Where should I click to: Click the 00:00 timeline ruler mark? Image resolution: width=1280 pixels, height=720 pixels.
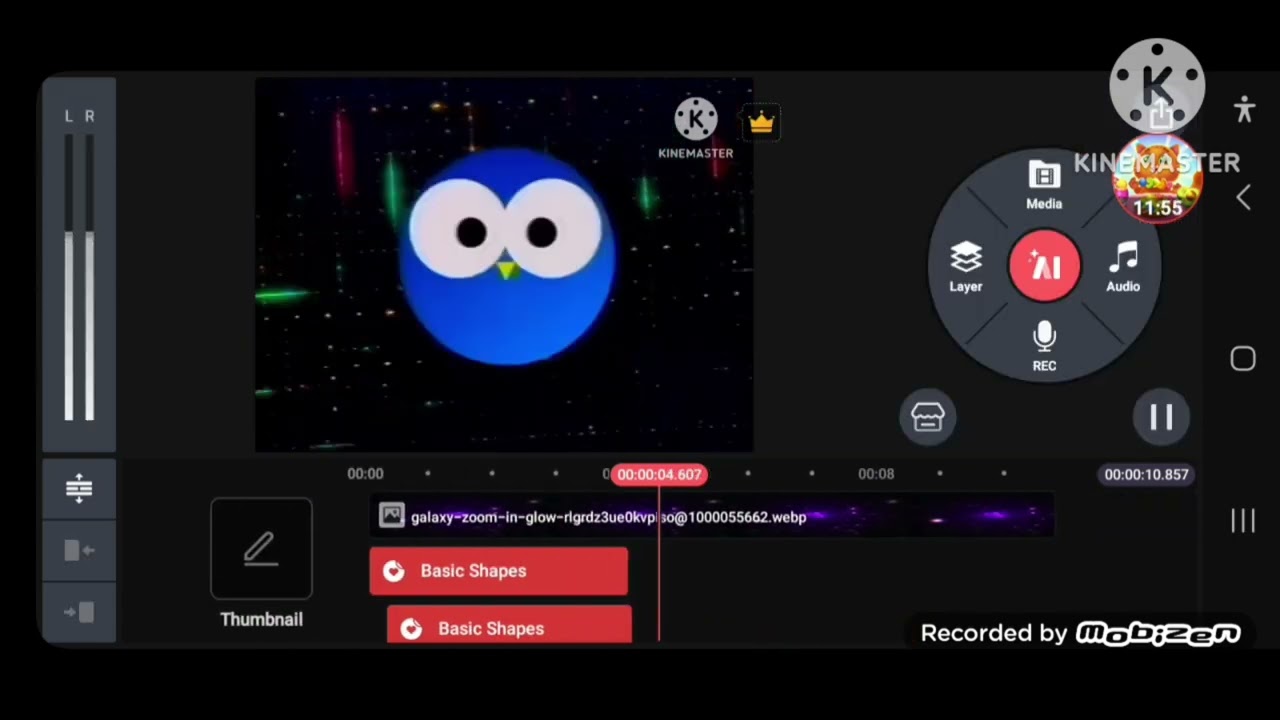(x=365, y=474)
